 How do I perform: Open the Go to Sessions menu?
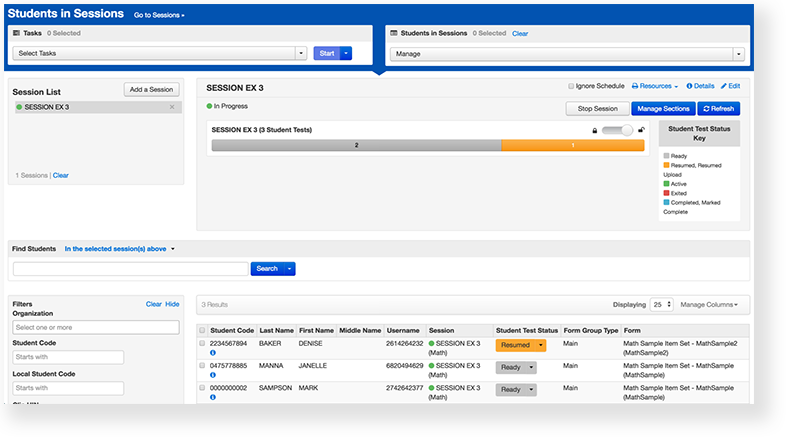(159, 15)
